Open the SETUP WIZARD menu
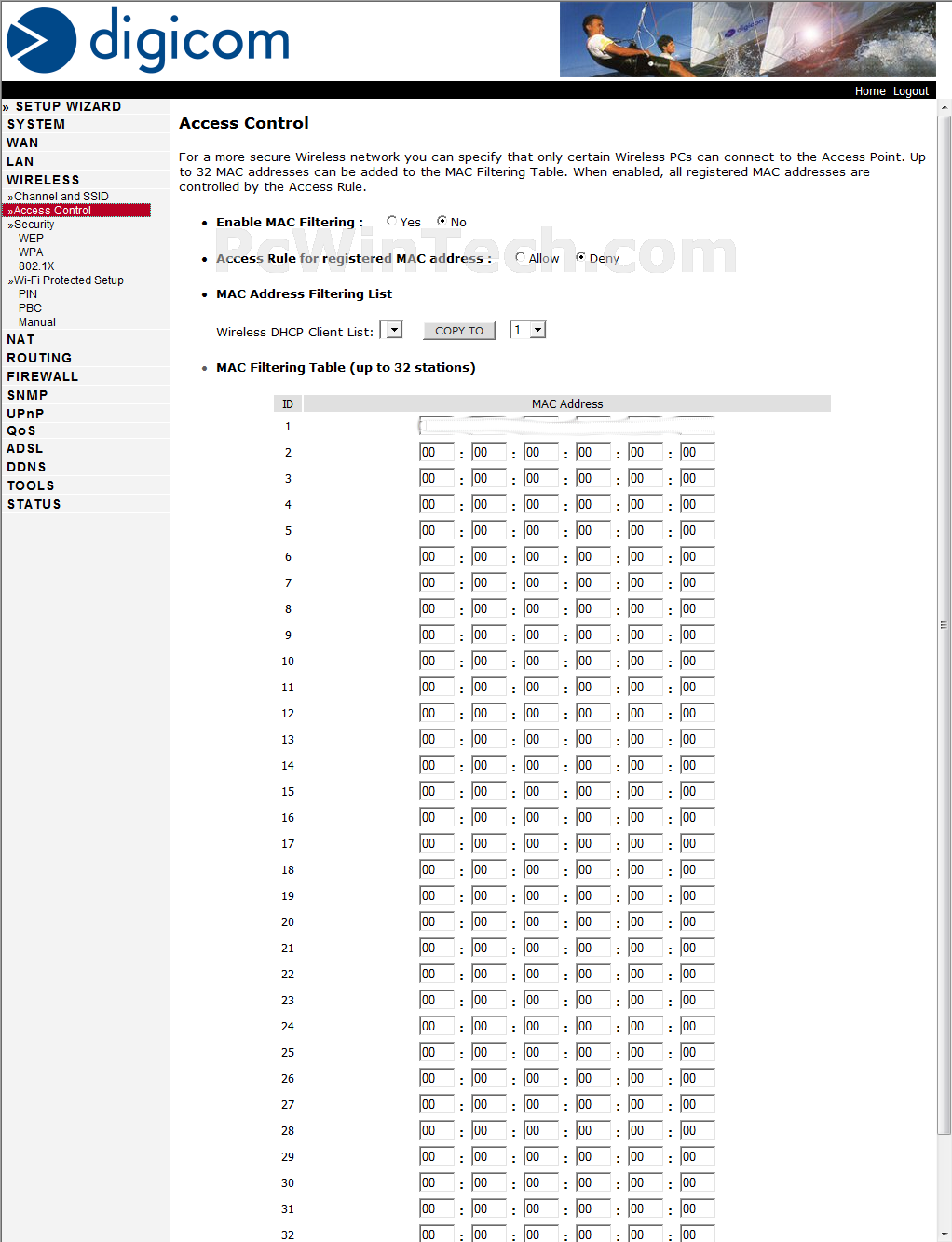Screen dimensions: 952x1242 68,106
